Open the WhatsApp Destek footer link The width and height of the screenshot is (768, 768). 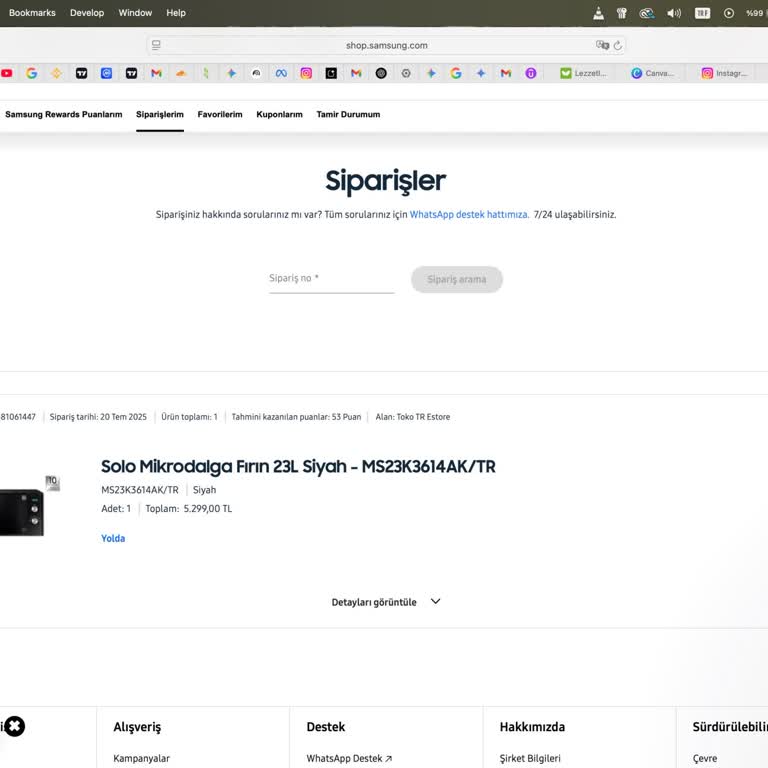(349, 758)
